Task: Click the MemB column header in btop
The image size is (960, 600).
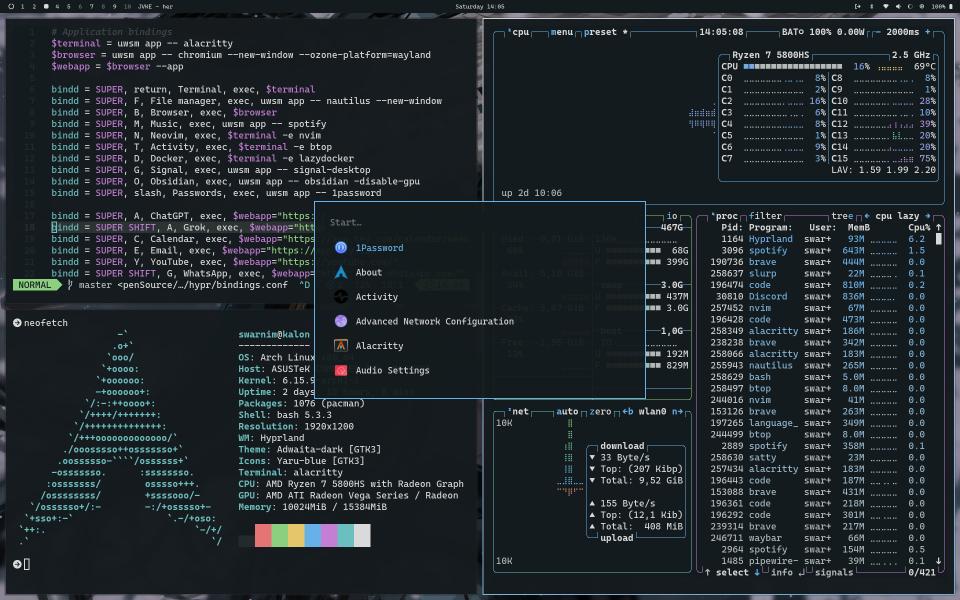Action: (858, 228)
